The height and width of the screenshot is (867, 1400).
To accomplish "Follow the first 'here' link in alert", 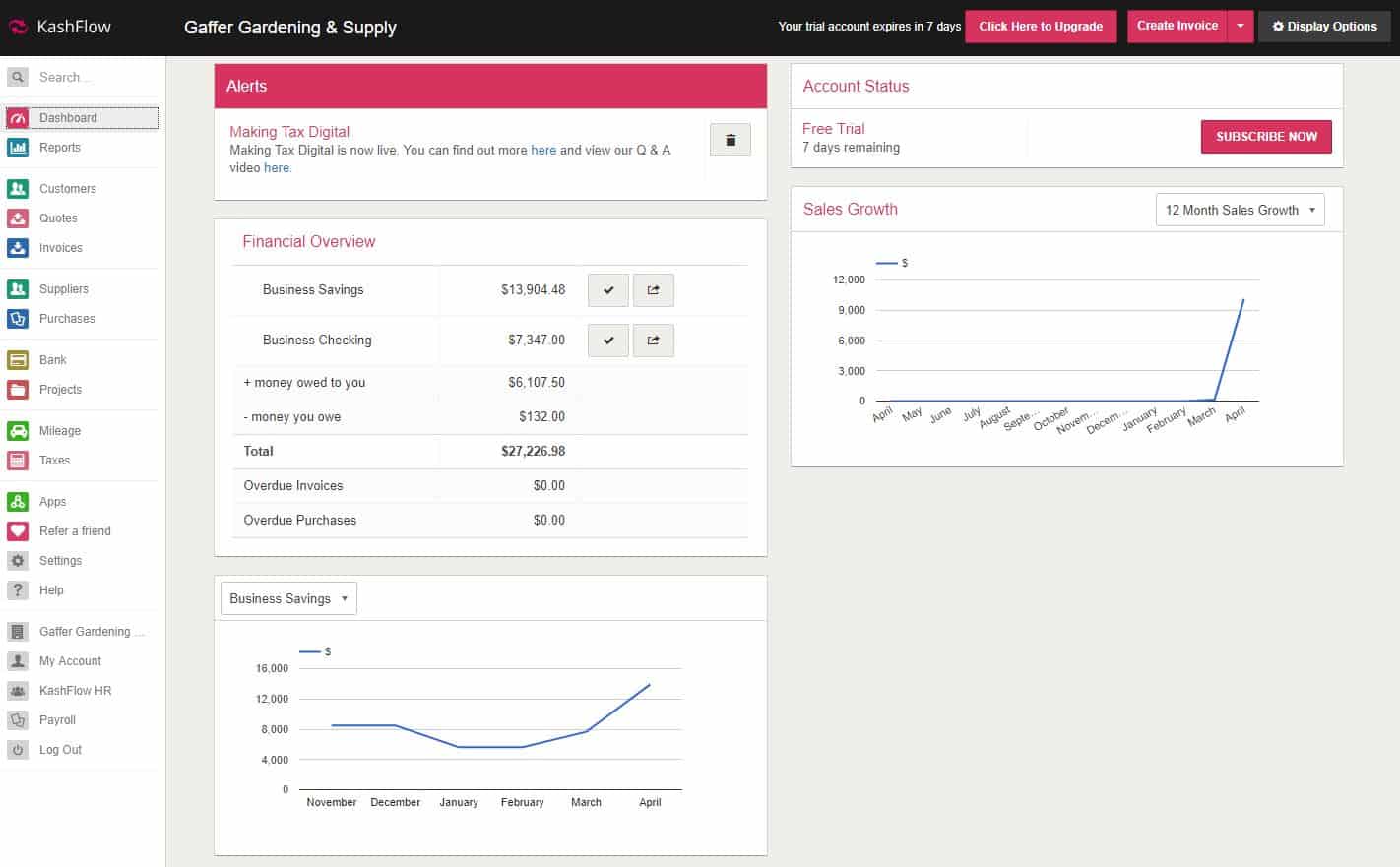I will click(x=543, y=151).
